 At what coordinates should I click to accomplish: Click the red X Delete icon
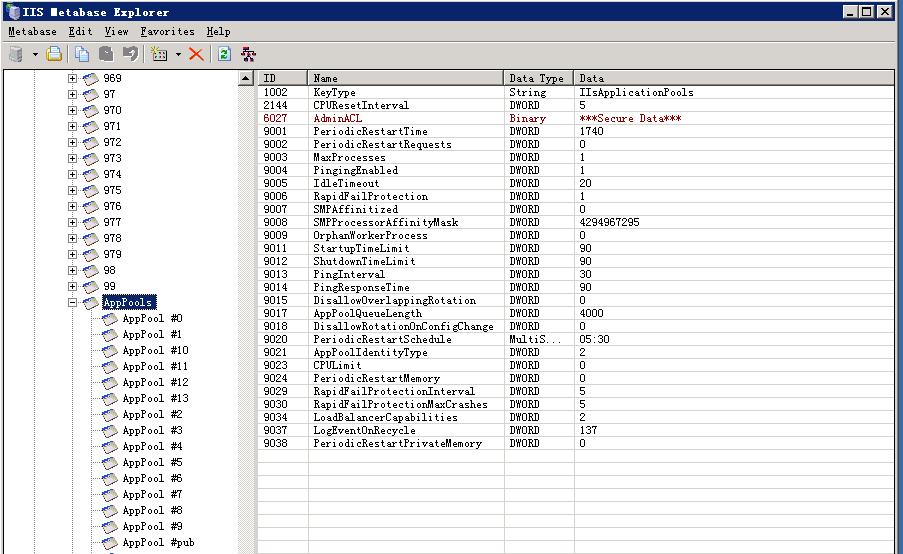tap(196, 54)
